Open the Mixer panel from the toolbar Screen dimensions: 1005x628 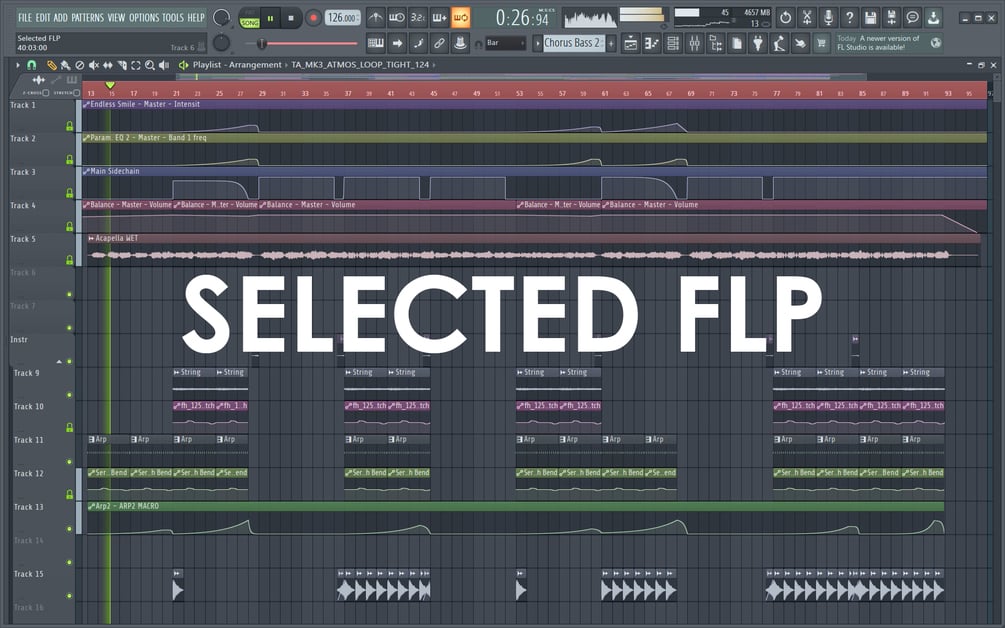tap(695, 42)
